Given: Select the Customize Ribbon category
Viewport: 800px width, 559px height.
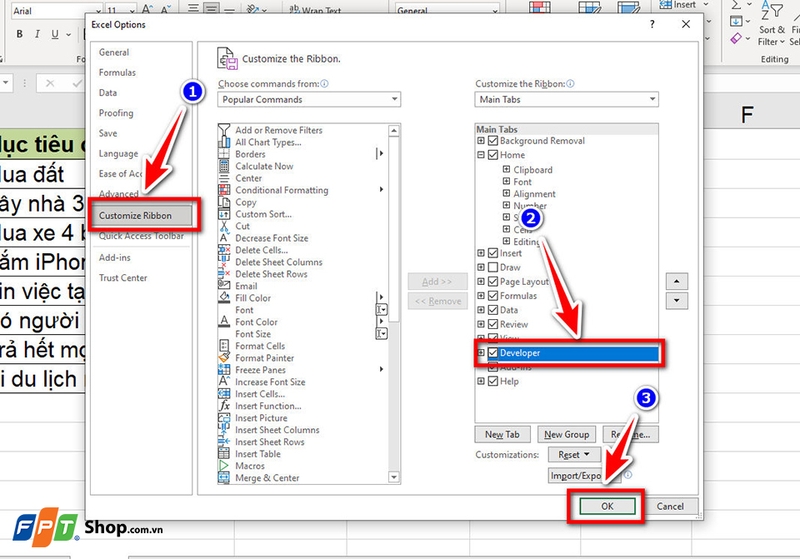Looking at the screenshot, I should (141, 215).
